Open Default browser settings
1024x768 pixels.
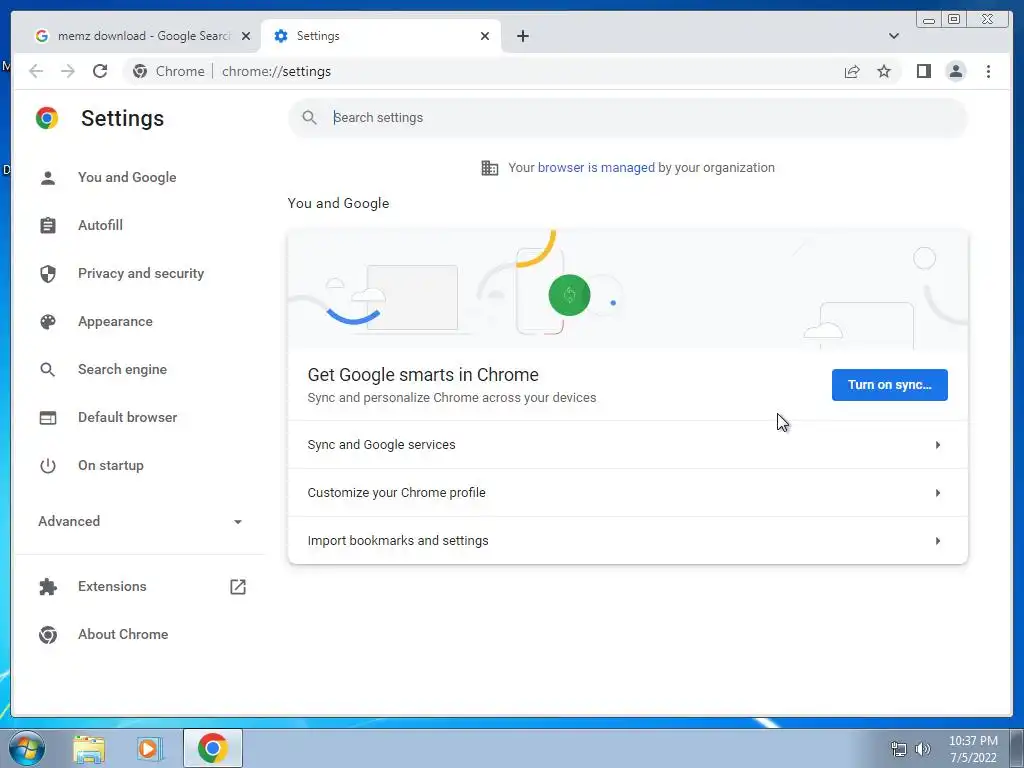tap(127, 417)
